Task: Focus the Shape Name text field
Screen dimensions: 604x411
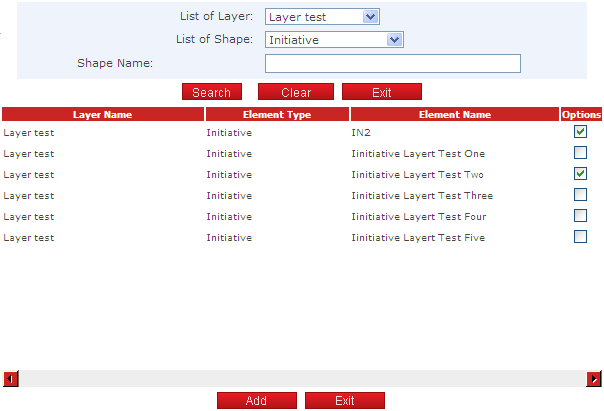Action: click(392, 64)
